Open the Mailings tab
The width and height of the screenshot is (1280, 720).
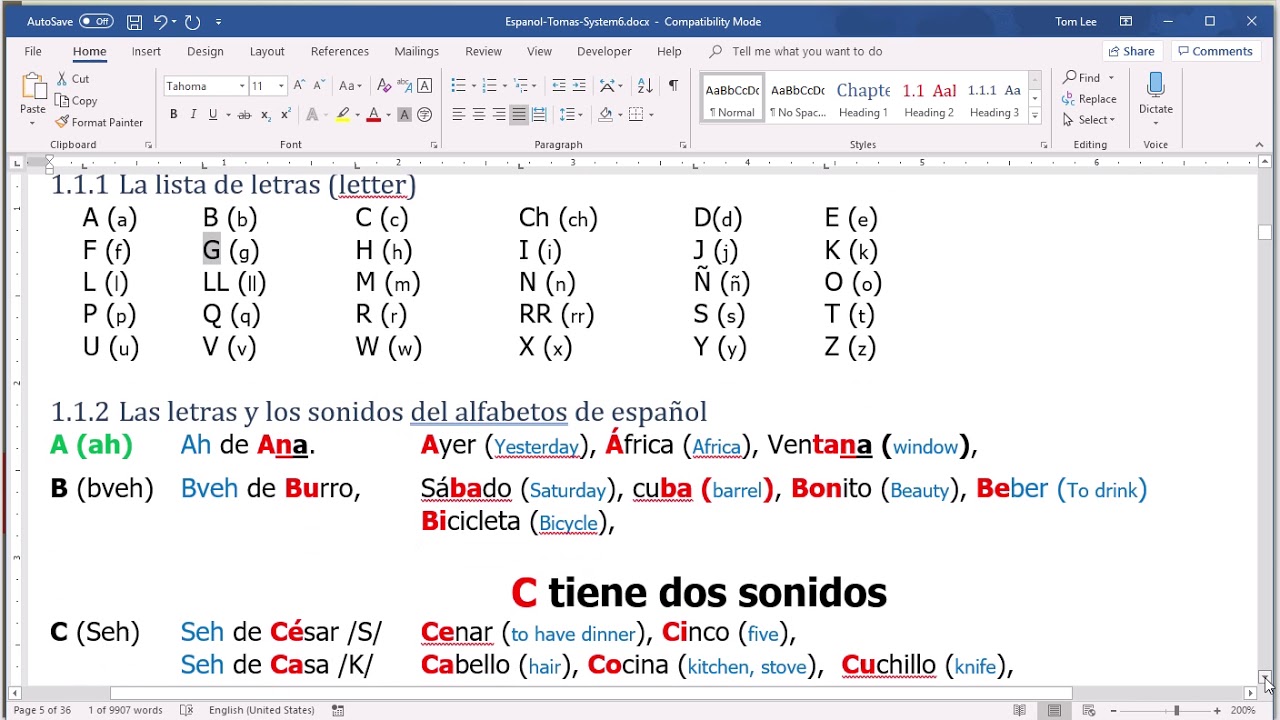click(416, 51)
